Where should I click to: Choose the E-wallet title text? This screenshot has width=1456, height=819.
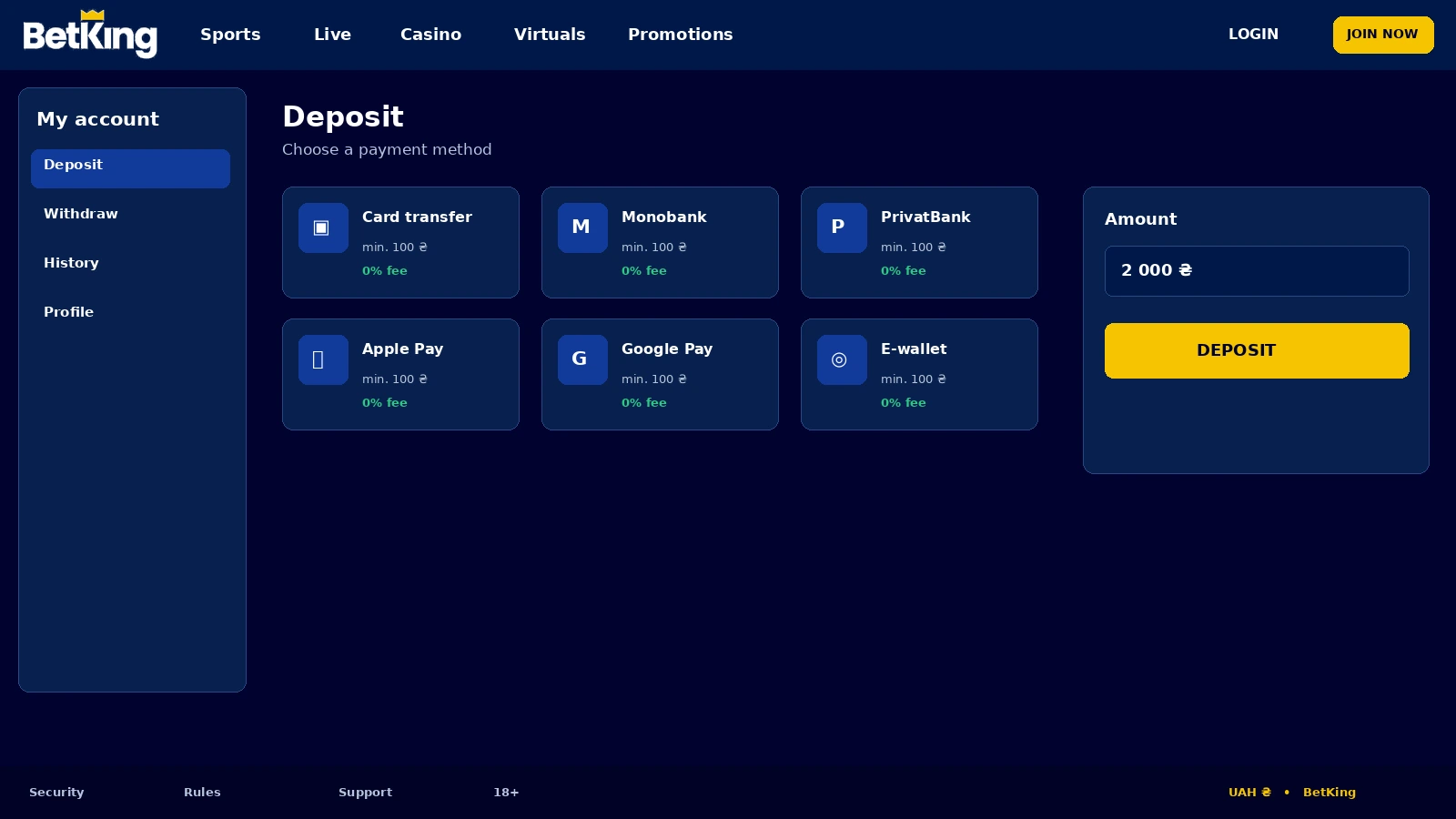click(914, 349)
